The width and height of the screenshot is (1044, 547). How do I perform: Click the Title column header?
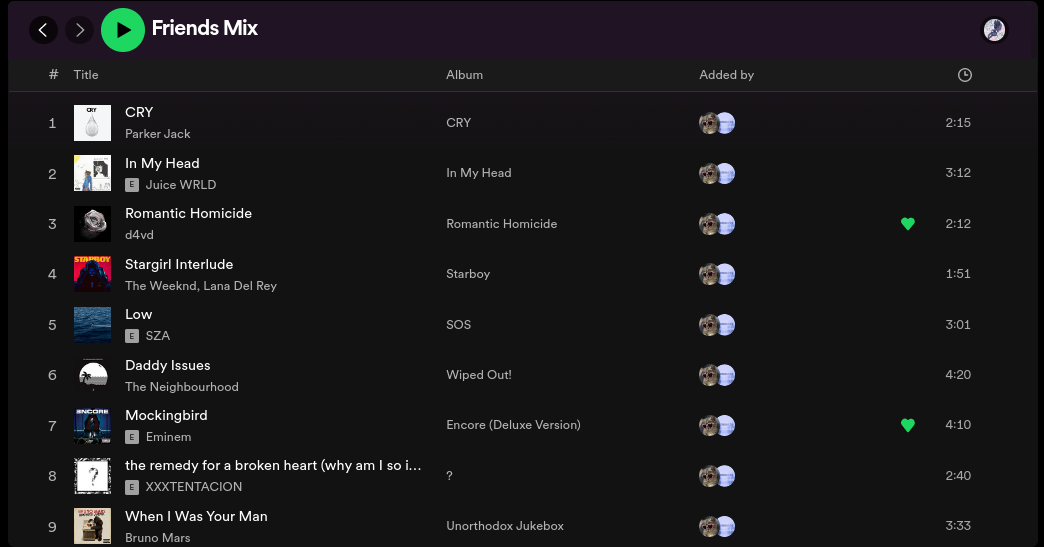pyautogui.click(x=86, y=75)
